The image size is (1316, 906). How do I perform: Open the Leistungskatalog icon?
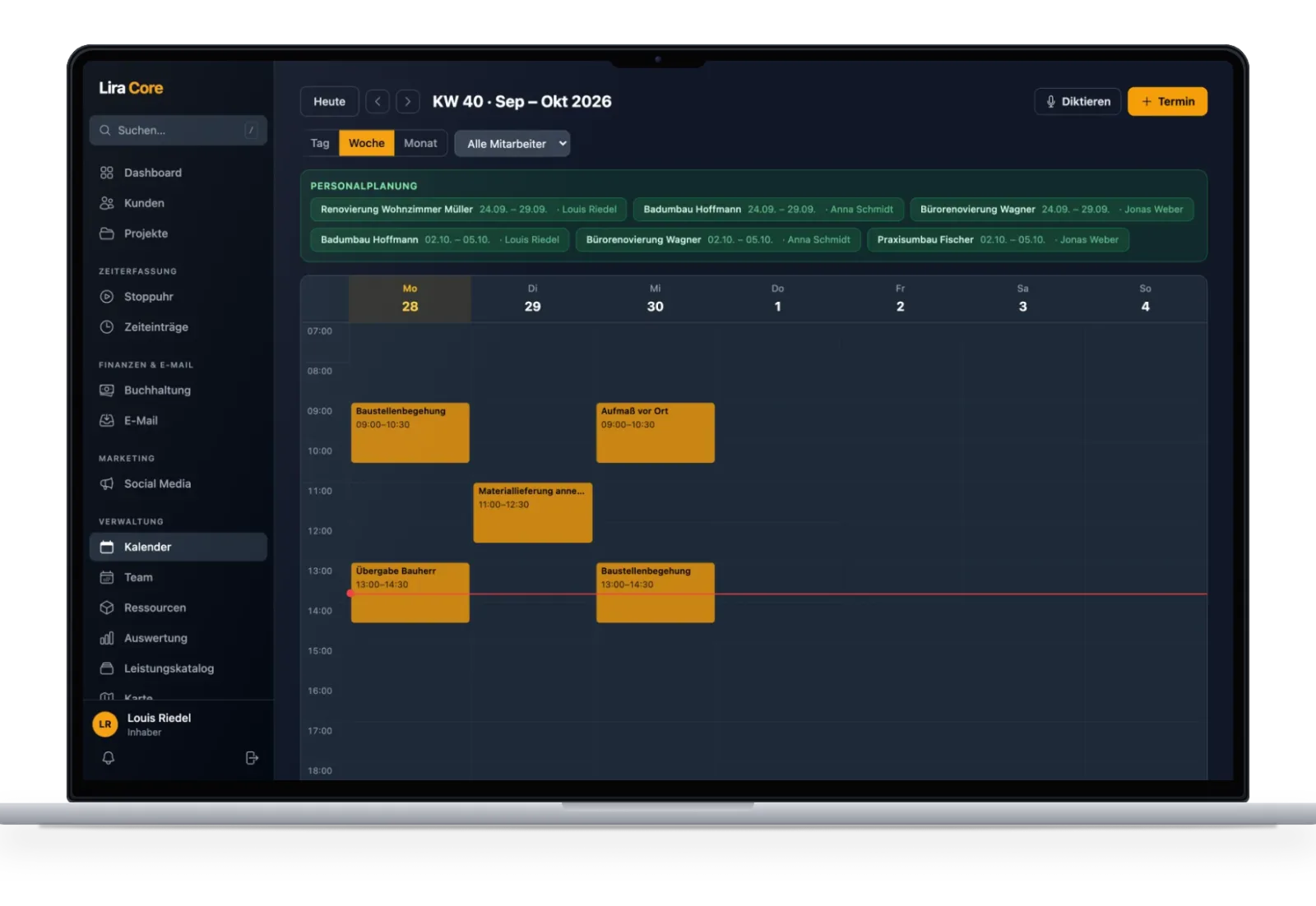[107, 668]
